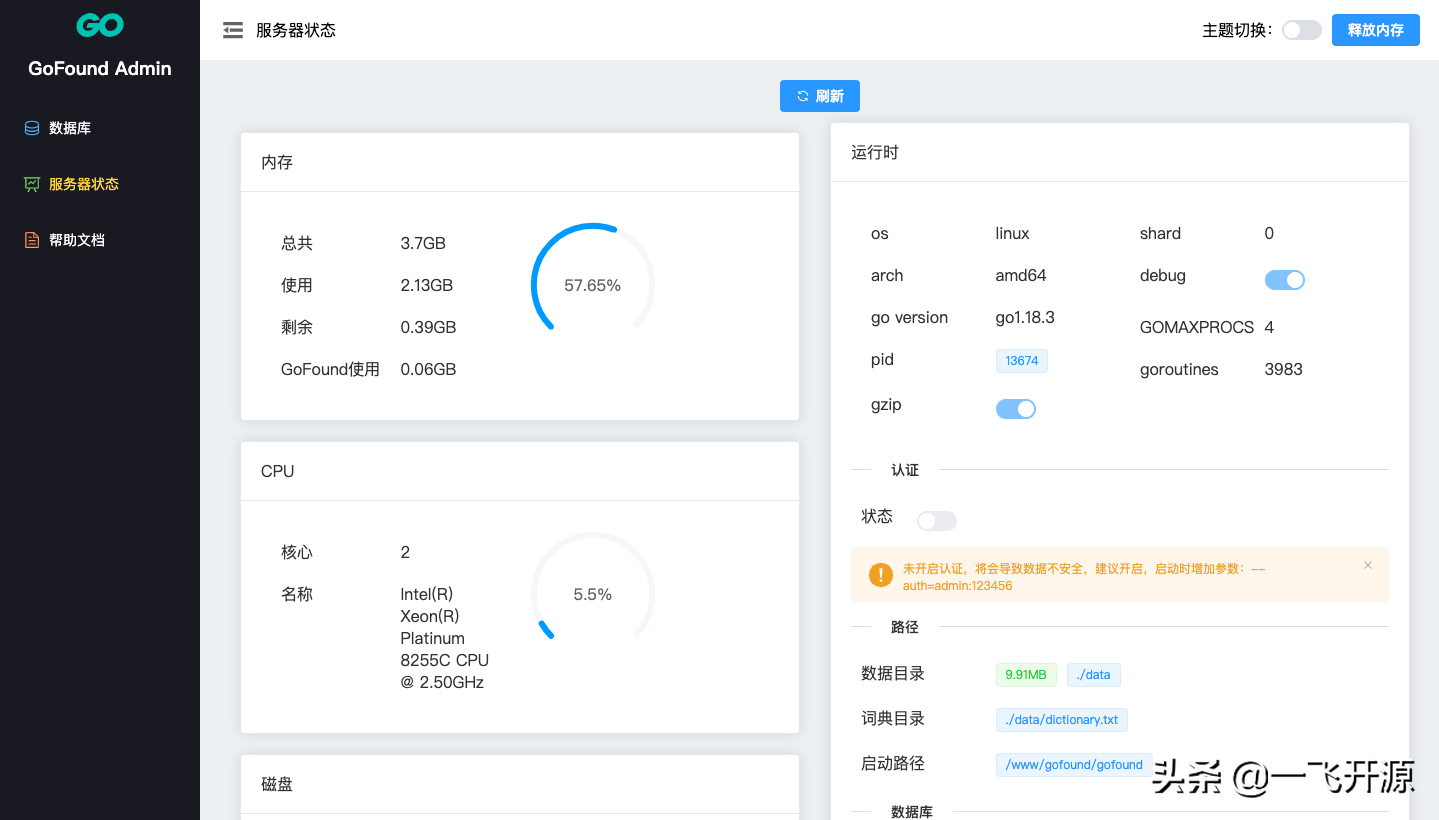This screenshot has height=820, width=1439.
Task: Click the orange warning icon in the alert
Action: tap(880, 575)
